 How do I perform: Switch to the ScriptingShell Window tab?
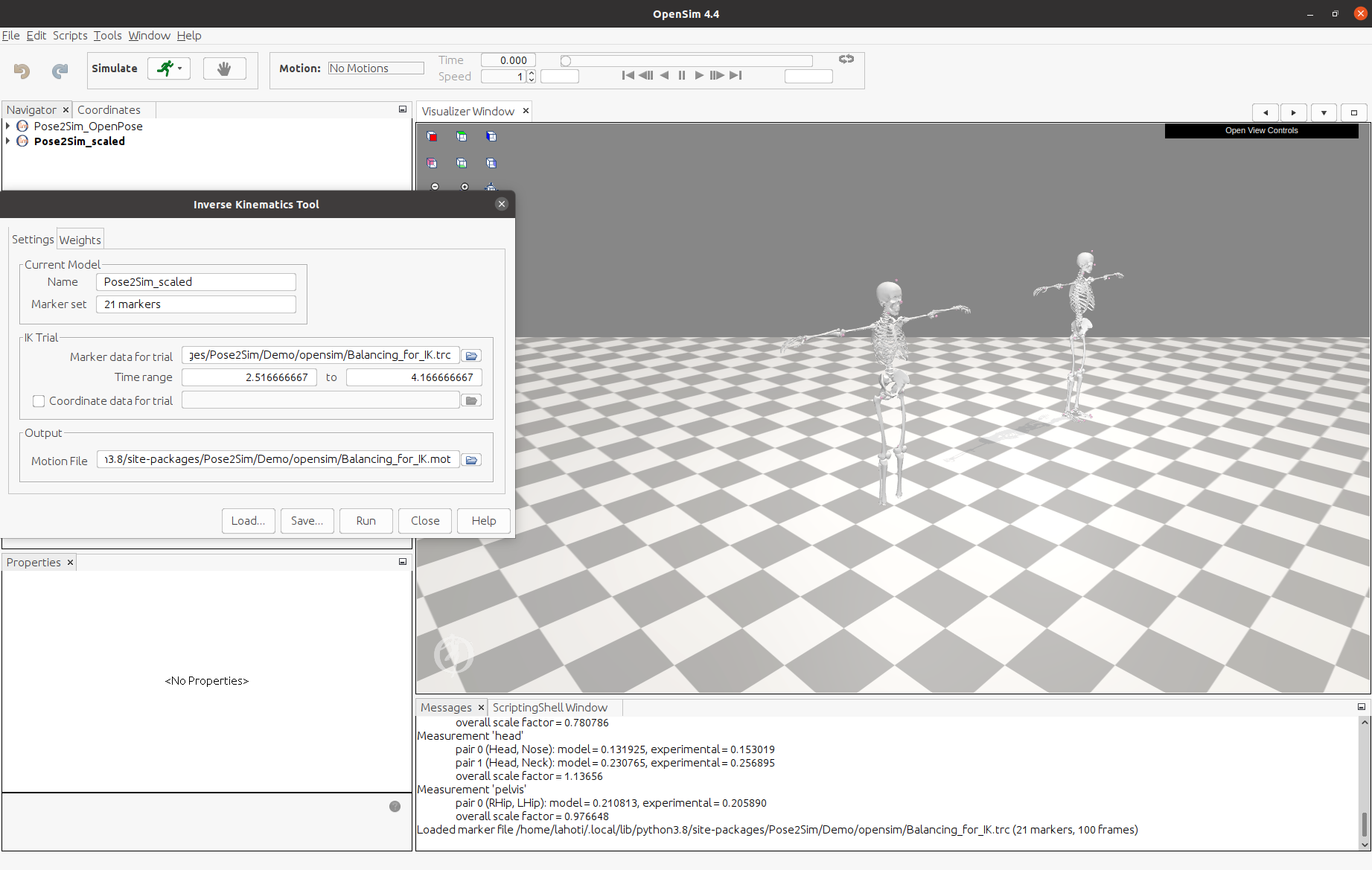point(552,707)
